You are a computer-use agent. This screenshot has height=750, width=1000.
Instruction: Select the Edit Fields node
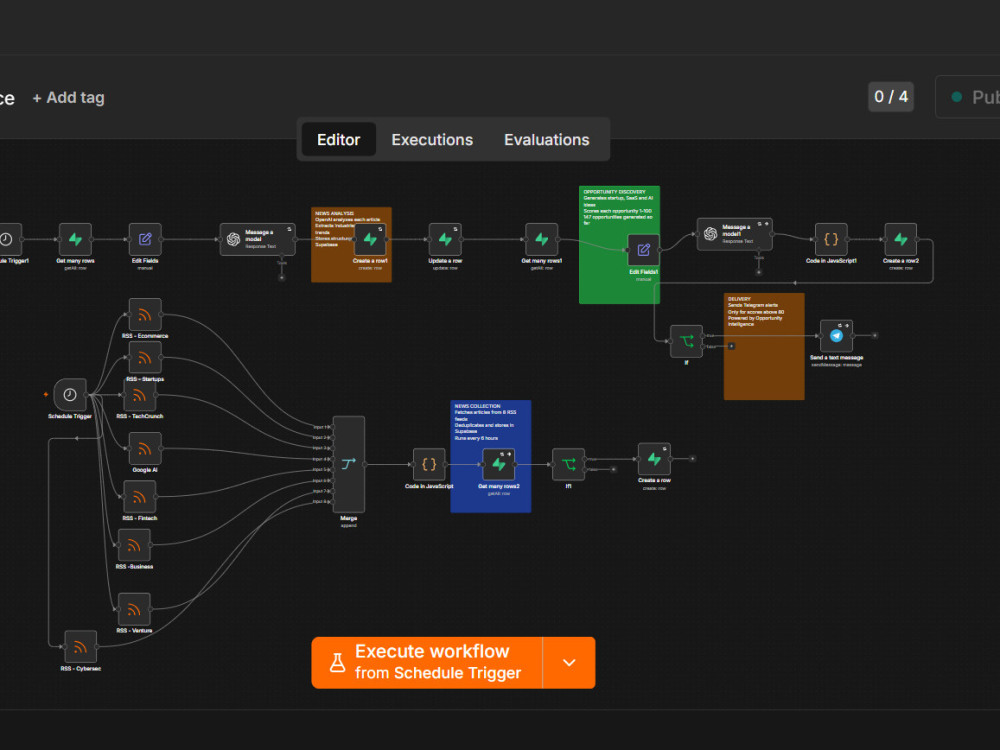coord(145,239)
